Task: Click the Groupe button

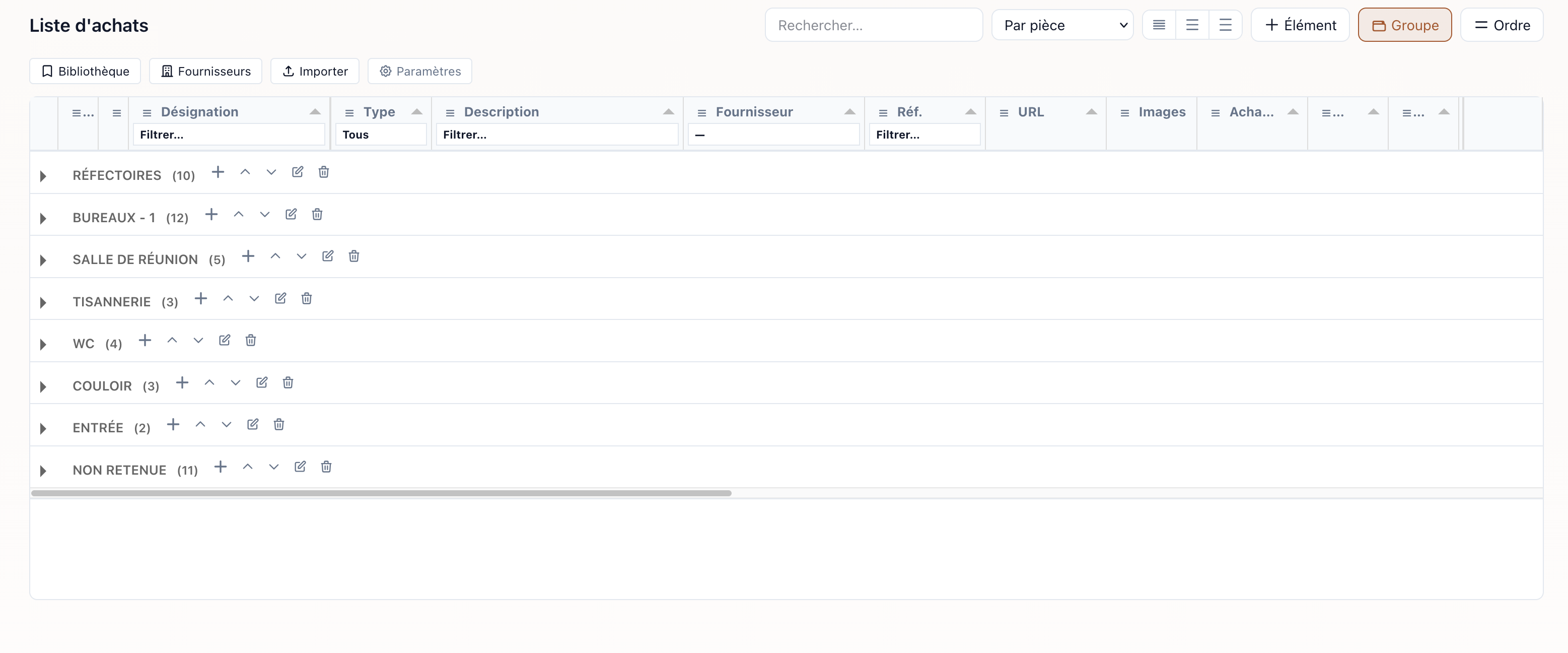Action: tap(1405, 25)
